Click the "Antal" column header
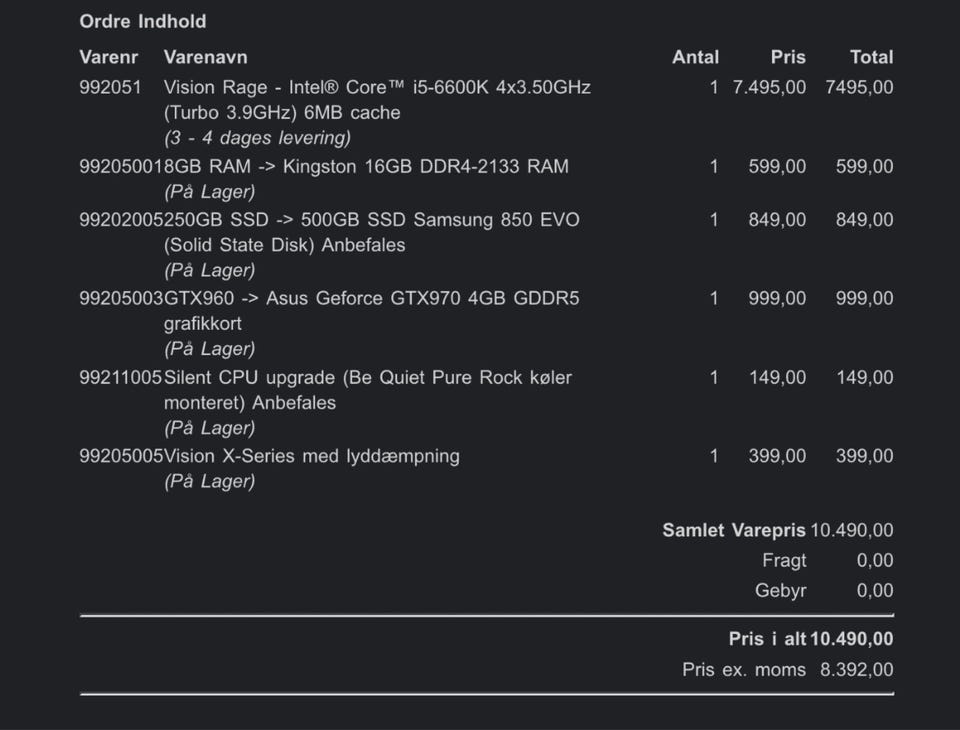The image size is (960, 730). point(695,57)
